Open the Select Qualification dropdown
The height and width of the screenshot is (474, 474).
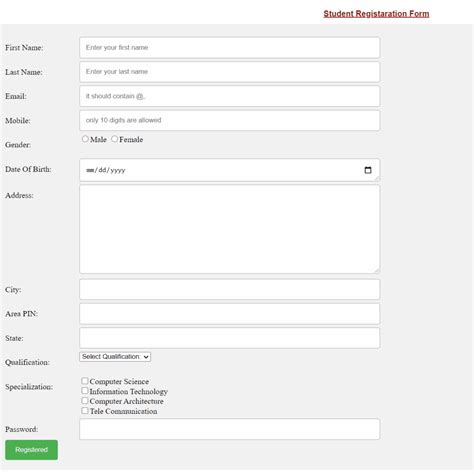(x=115, y=357)
